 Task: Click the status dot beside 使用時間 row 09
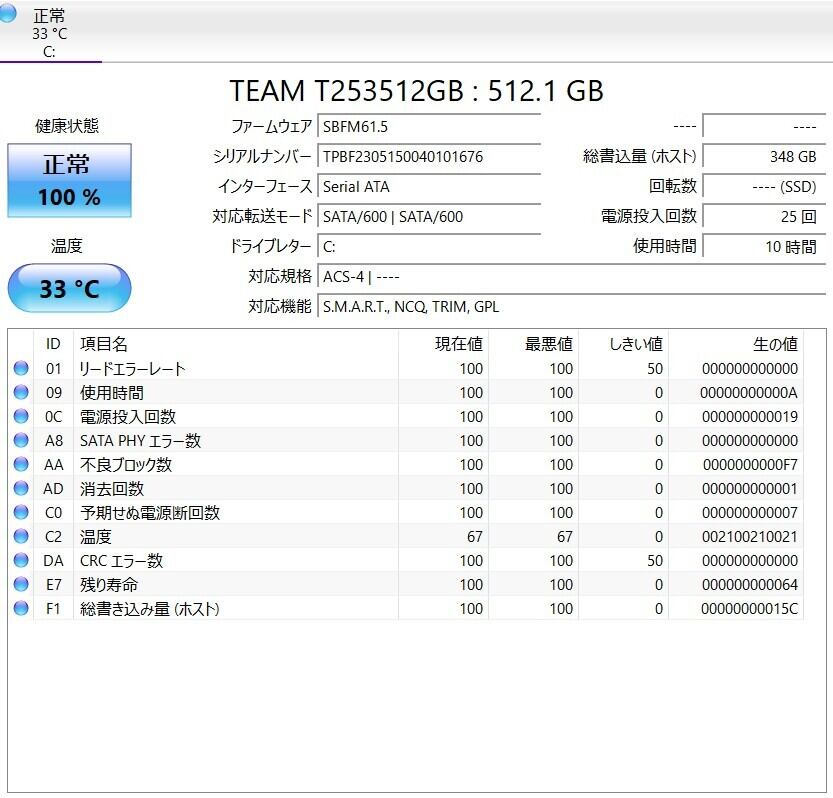21,392
